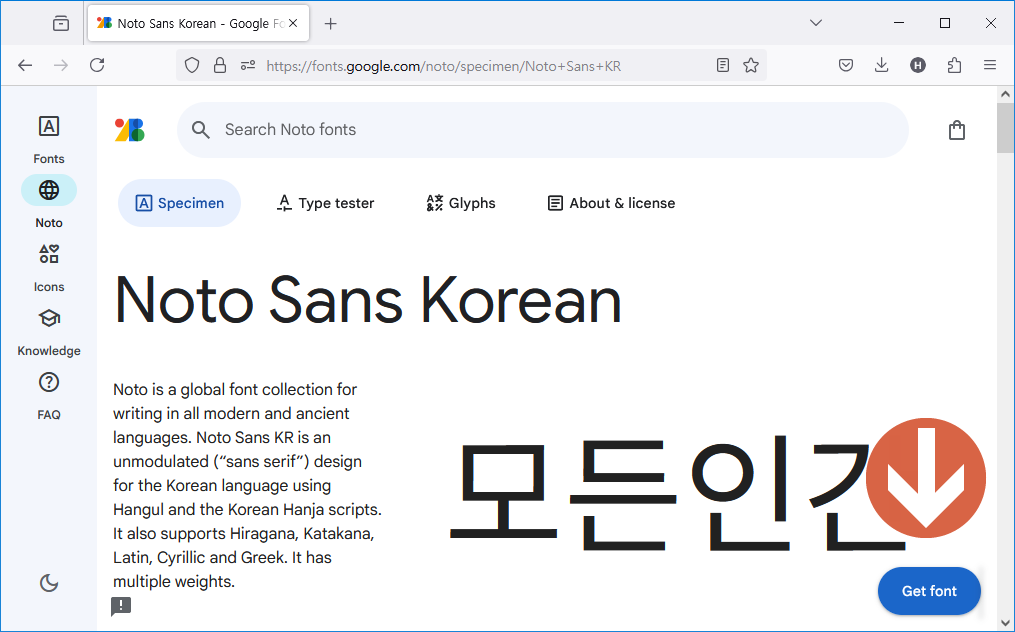The height and width of the screenshot is (632, 1015).
Task: Close the Noto Sans Korean tab
Action: [293, 23]
